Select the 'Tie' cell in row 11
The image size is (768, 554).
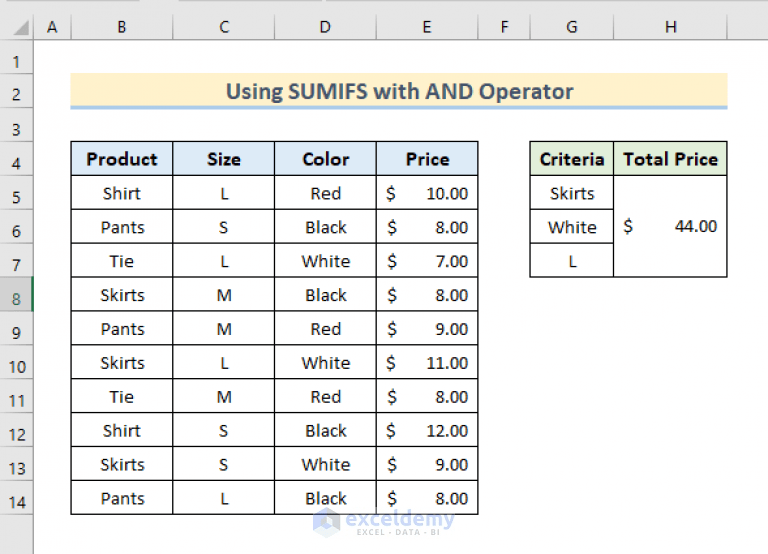pos(122,396)
